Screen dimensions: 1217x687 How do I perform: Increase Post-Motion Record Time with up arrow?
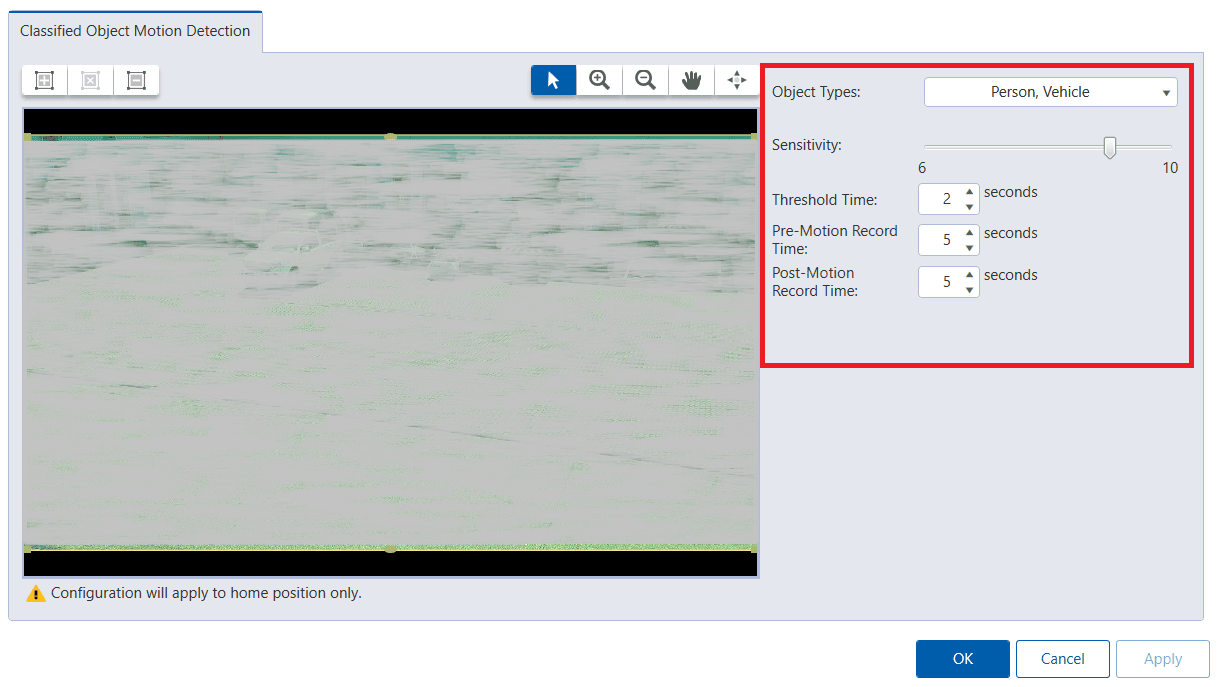[x=968, y=276]
